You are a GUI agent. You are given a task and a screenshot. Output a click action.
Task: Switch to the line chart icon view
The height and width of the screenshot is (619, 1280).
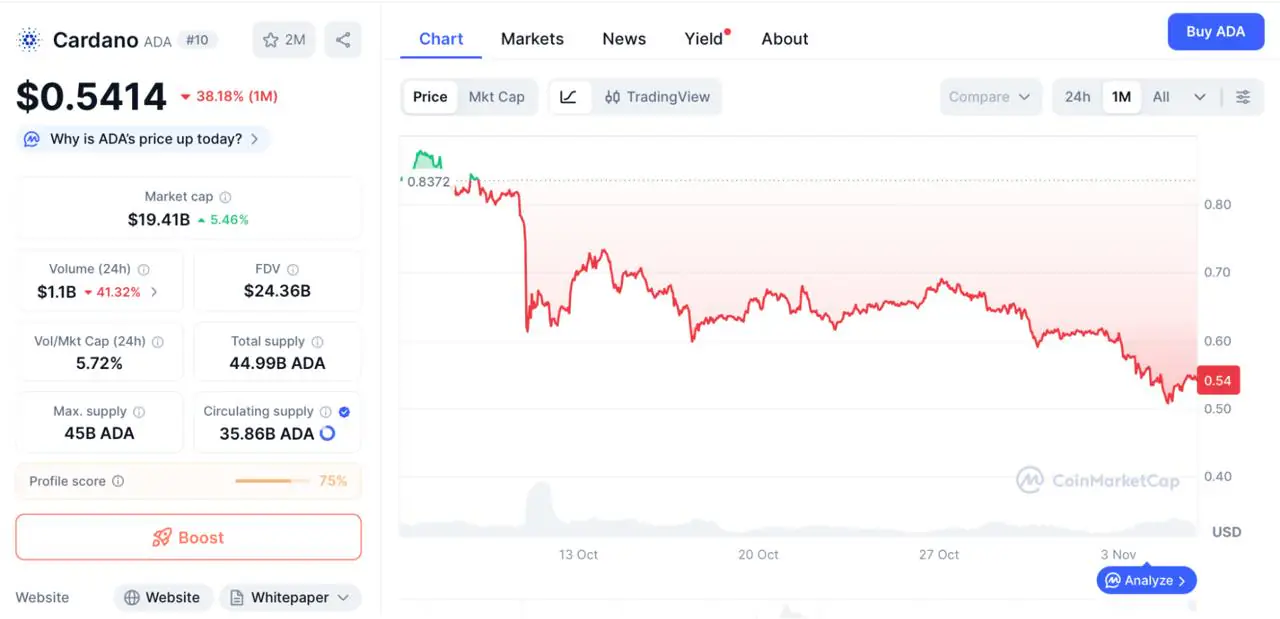click(x=569, y=97)
